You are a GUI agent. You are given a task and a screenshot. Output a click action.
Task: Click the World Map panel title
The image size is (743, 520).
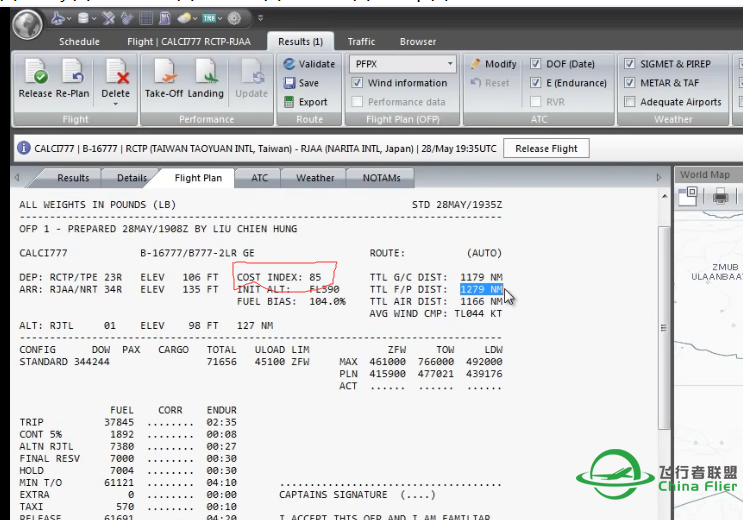(705, 174)
